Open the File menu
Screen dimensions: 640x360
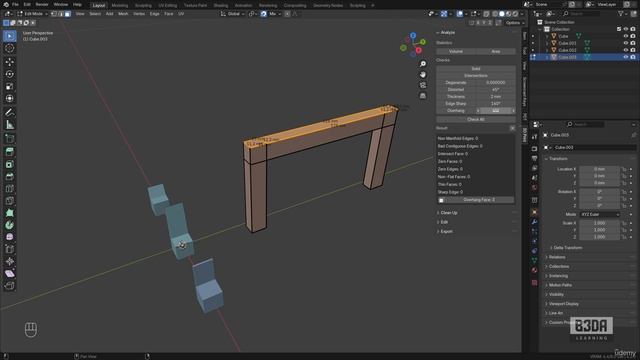(x=15, y=4)
